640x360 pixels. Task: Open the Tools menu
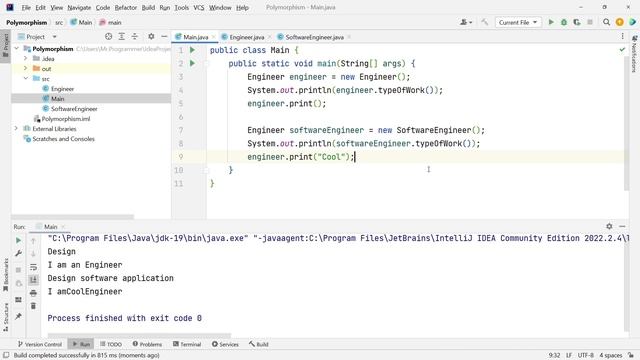point(182,7)
